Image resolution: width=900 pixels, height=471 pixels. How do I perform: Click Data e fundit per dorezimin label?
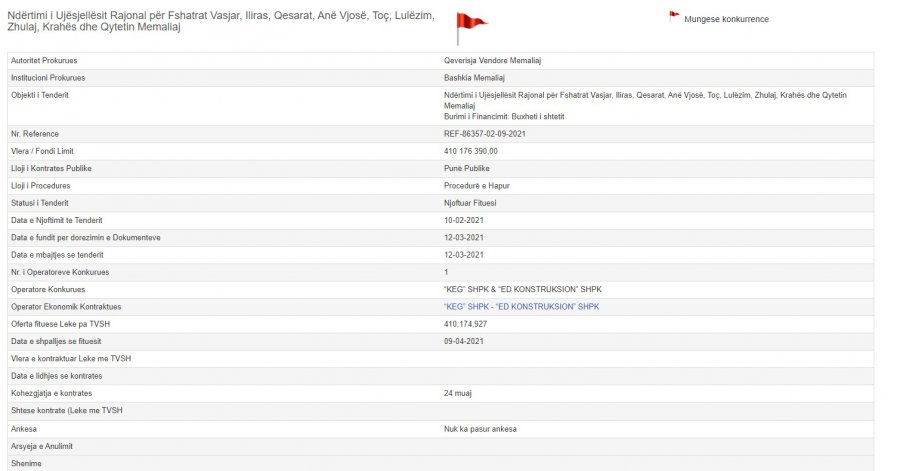tap(86, 238)
